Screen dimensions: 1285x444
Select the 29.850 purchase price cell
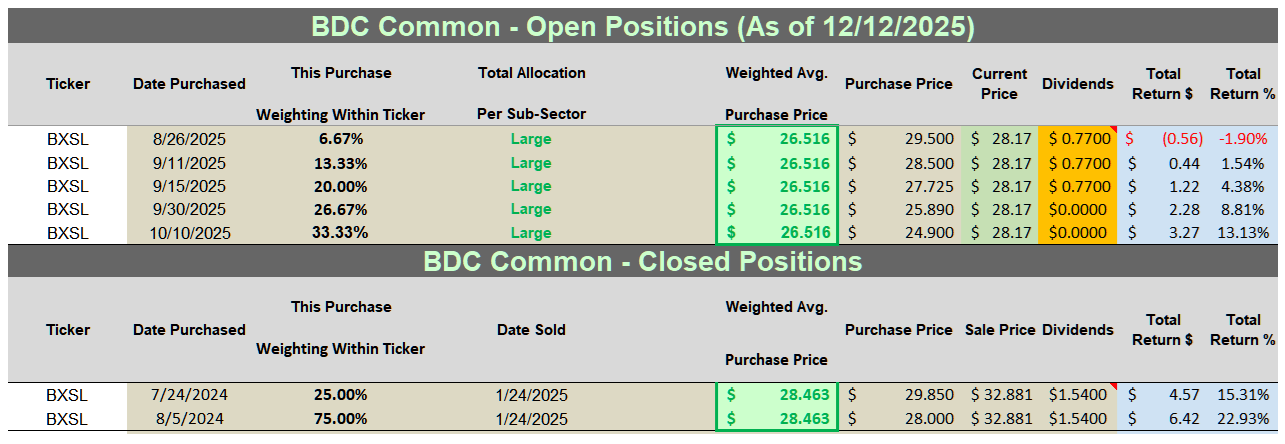[900, 395]
